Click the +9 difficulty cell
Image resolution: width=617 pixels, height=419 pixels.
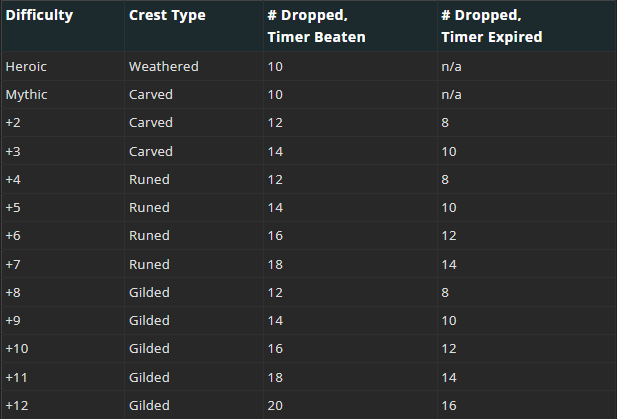(13, 321)
